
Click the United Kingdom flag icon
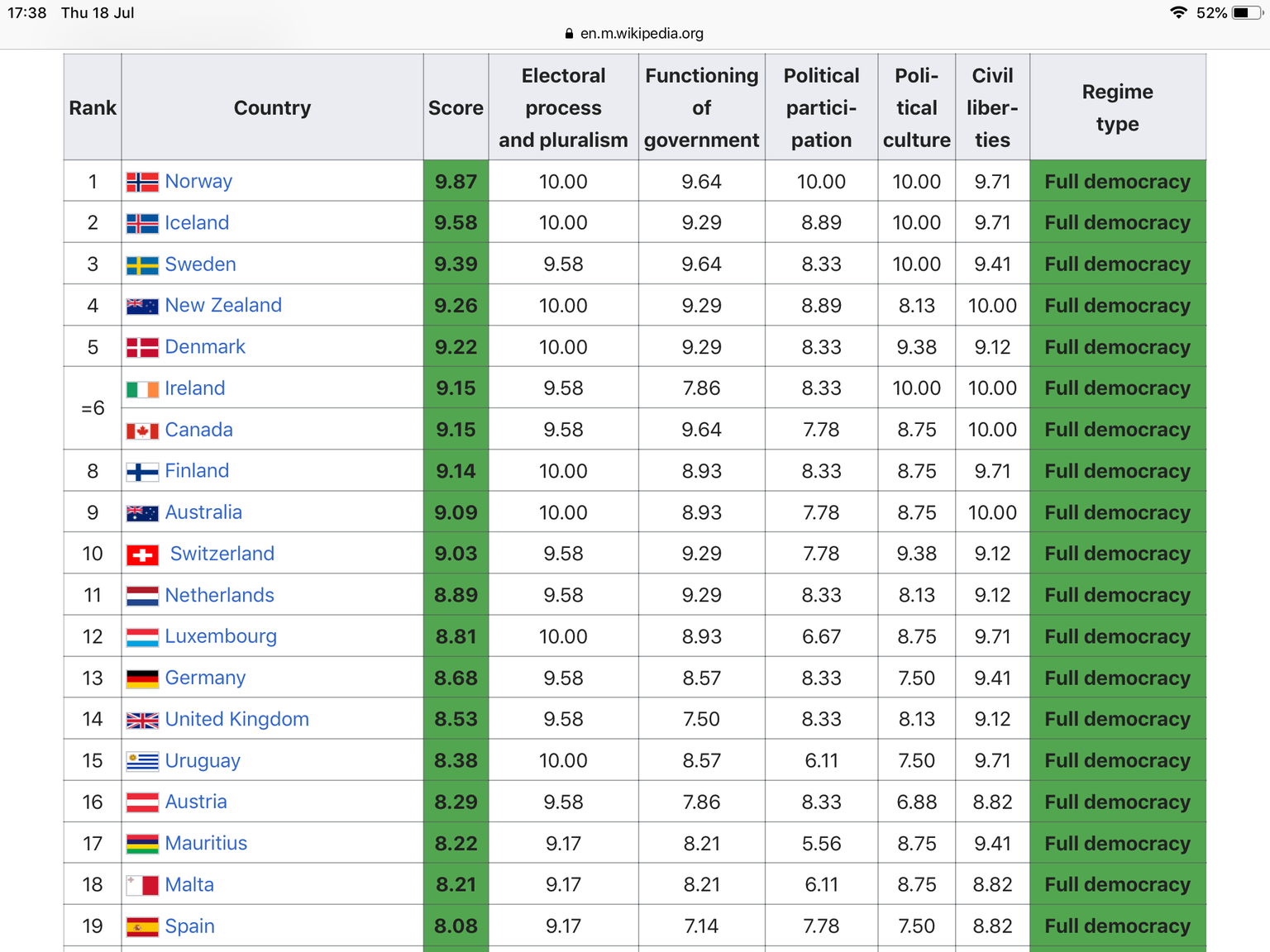[x=142, y=720]
